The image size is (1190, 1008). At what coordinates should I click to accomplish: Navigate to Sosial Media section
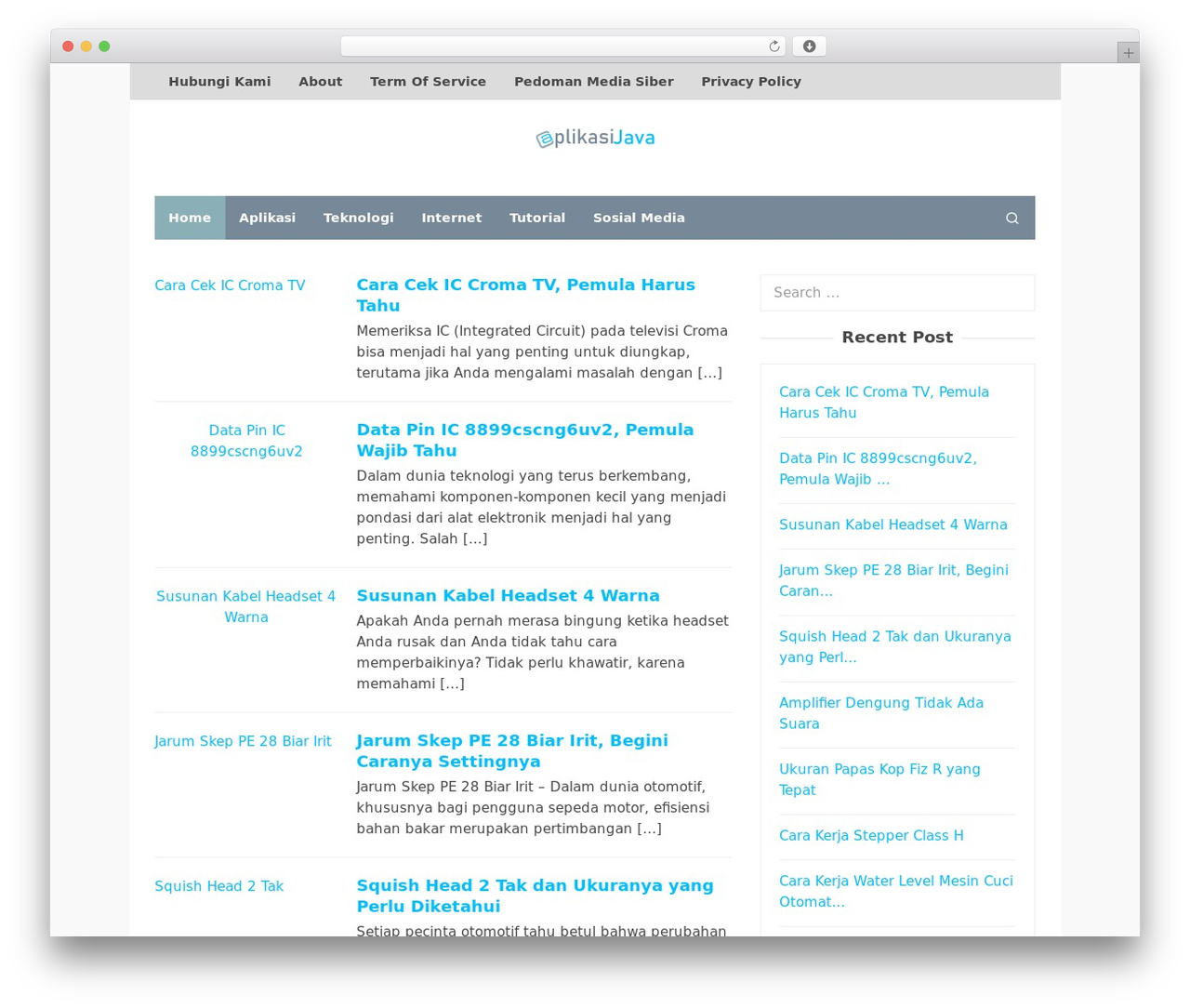pos(639,218)
